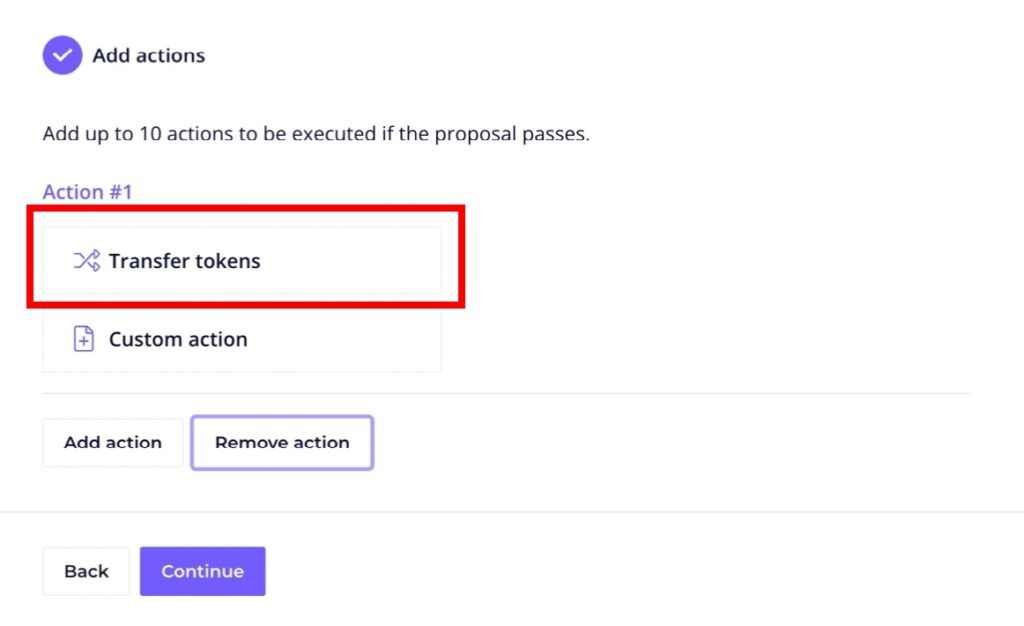Click the Action #1 label
This screenshot has height=626, width=1024.
point(87,192)
